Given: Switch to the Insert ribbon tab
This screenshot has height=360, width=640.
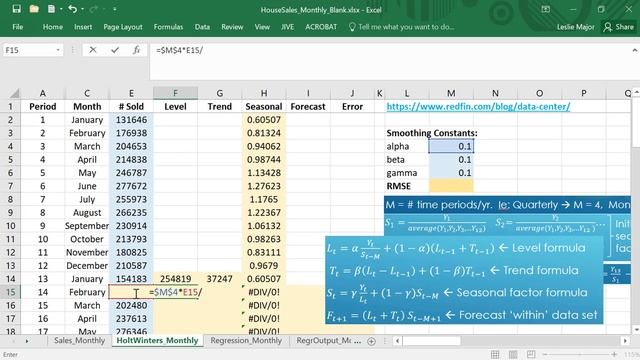Looking at the screenshot, I should point(83,27).
